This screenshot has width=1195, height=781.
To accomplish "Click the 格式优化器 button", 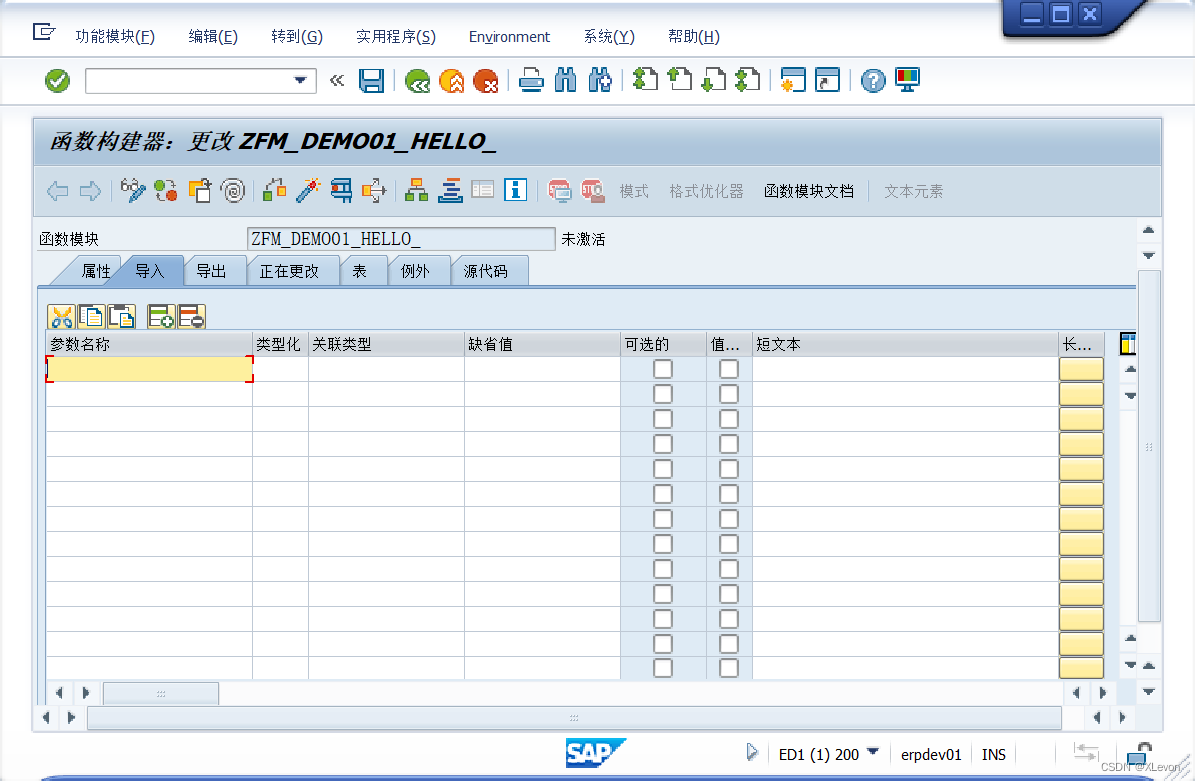I will 706,191.
